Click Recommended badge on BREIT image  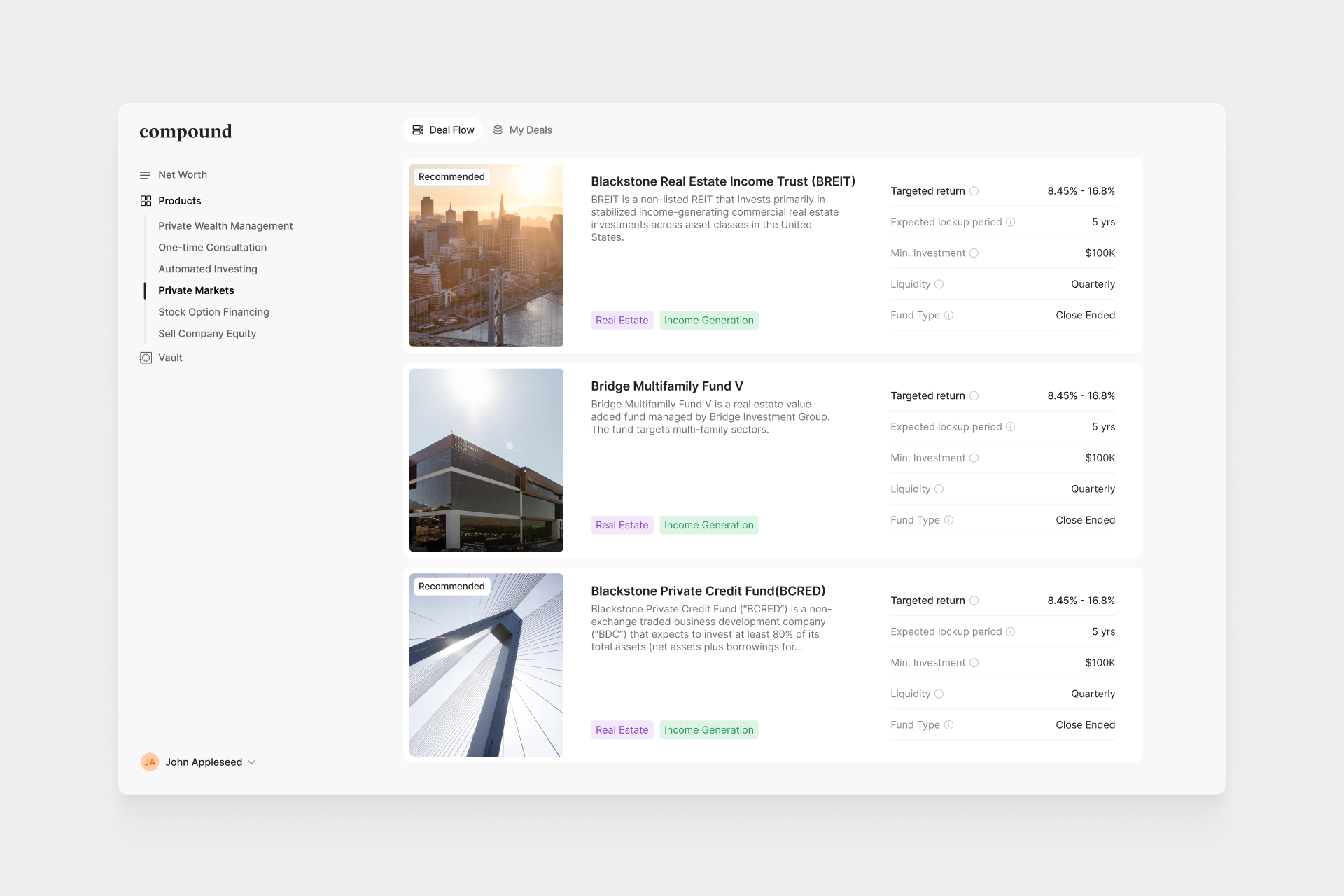coord(451,177)
